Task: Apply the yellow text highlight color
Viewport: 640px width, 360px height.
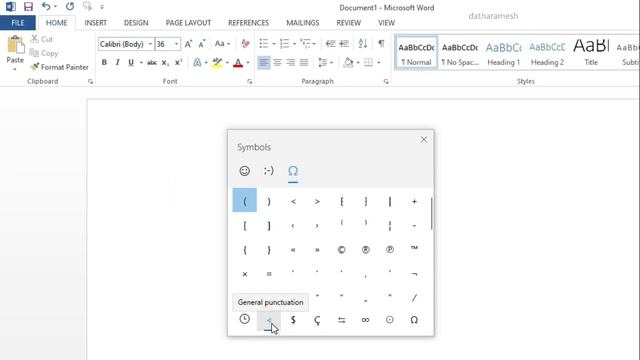Action: pyautogui.click(x=217, y=63)
